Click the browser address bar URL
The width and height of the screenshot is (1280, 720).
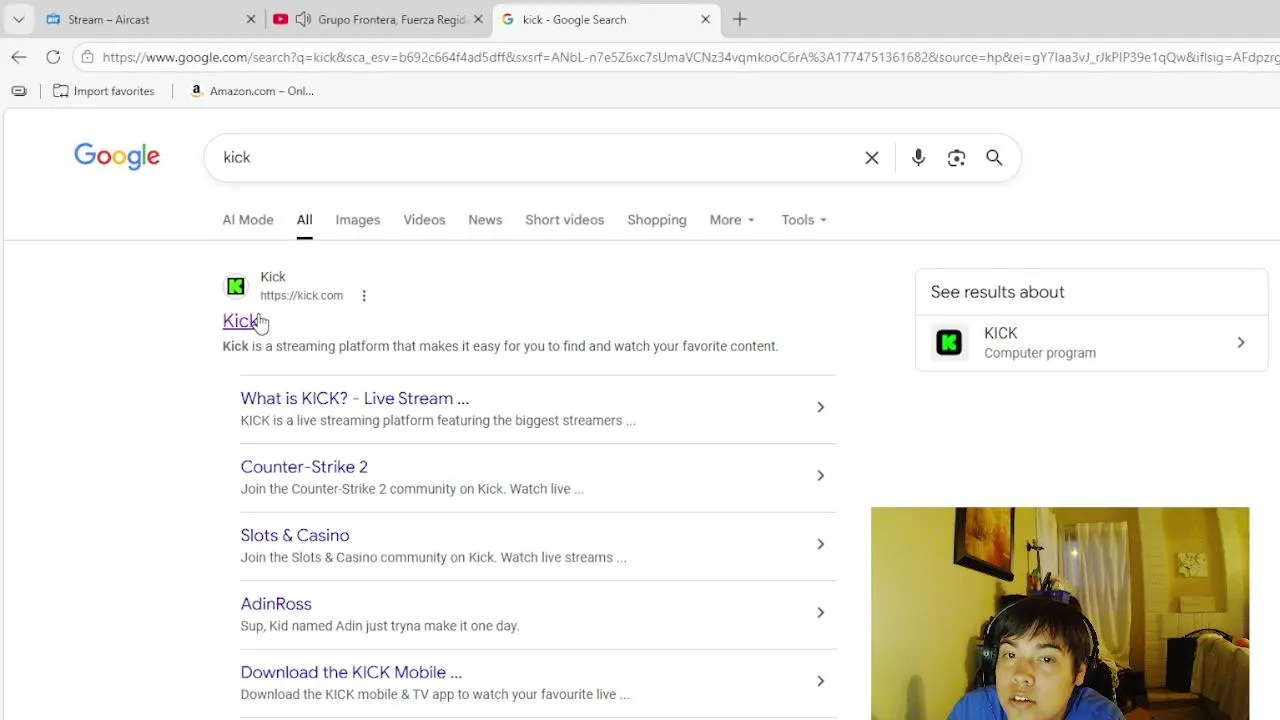690,57
